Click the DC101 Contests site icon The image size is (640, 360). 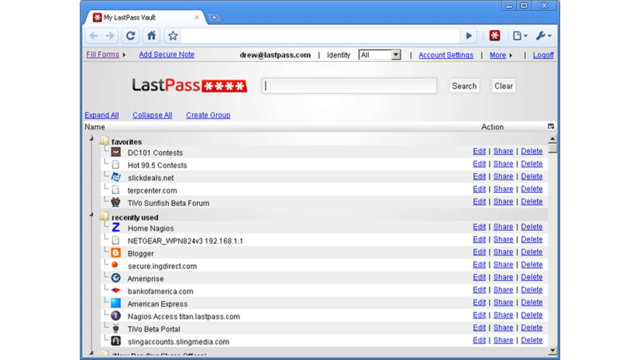click(116, 152)
